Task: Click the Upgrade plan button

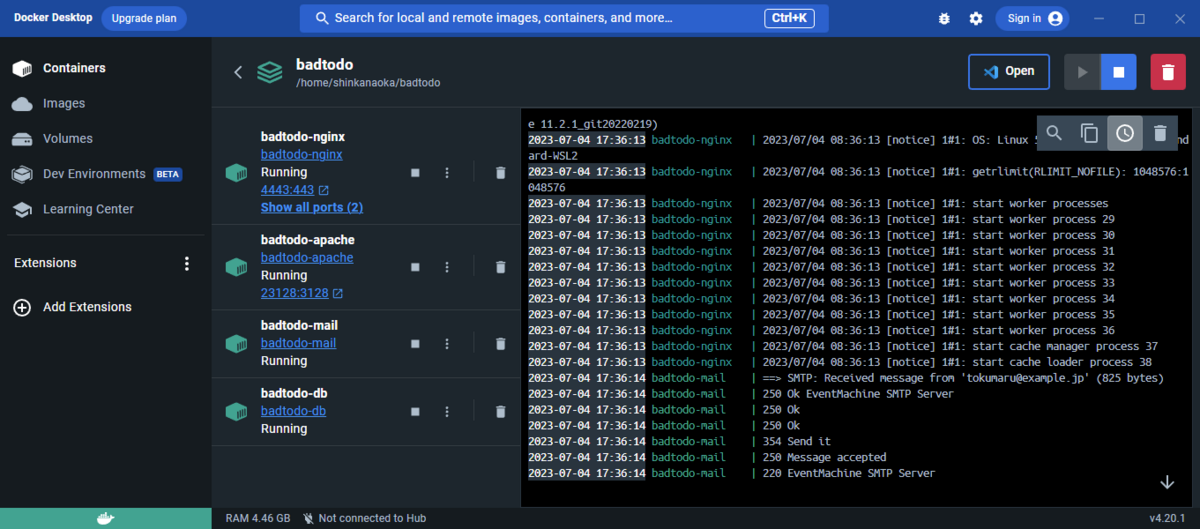Action: [x=144, y=18]
